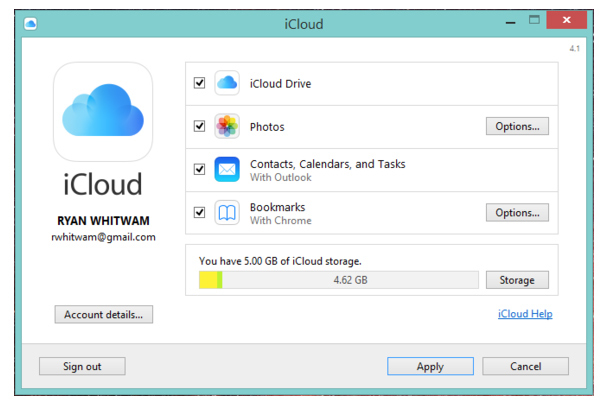Click the iCloud title bar app icon
The width and height of the screenshot is (610, 410).
pyautogui.click(x=30, y=21)
